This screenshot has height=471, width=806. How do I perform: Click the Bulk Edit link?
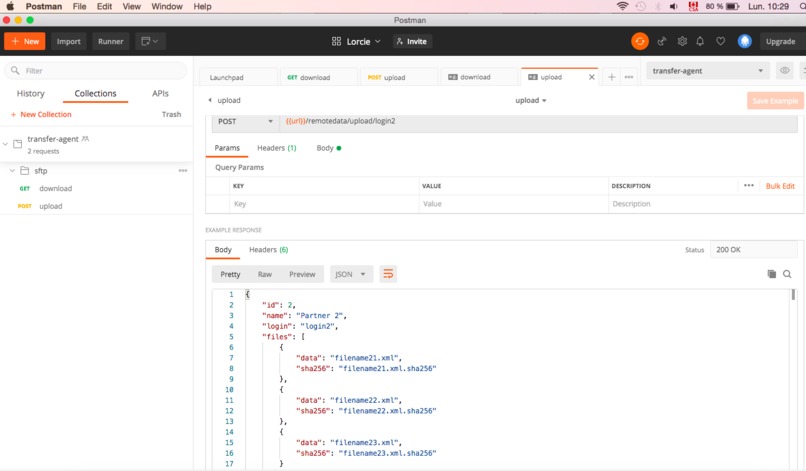point(780,186)
